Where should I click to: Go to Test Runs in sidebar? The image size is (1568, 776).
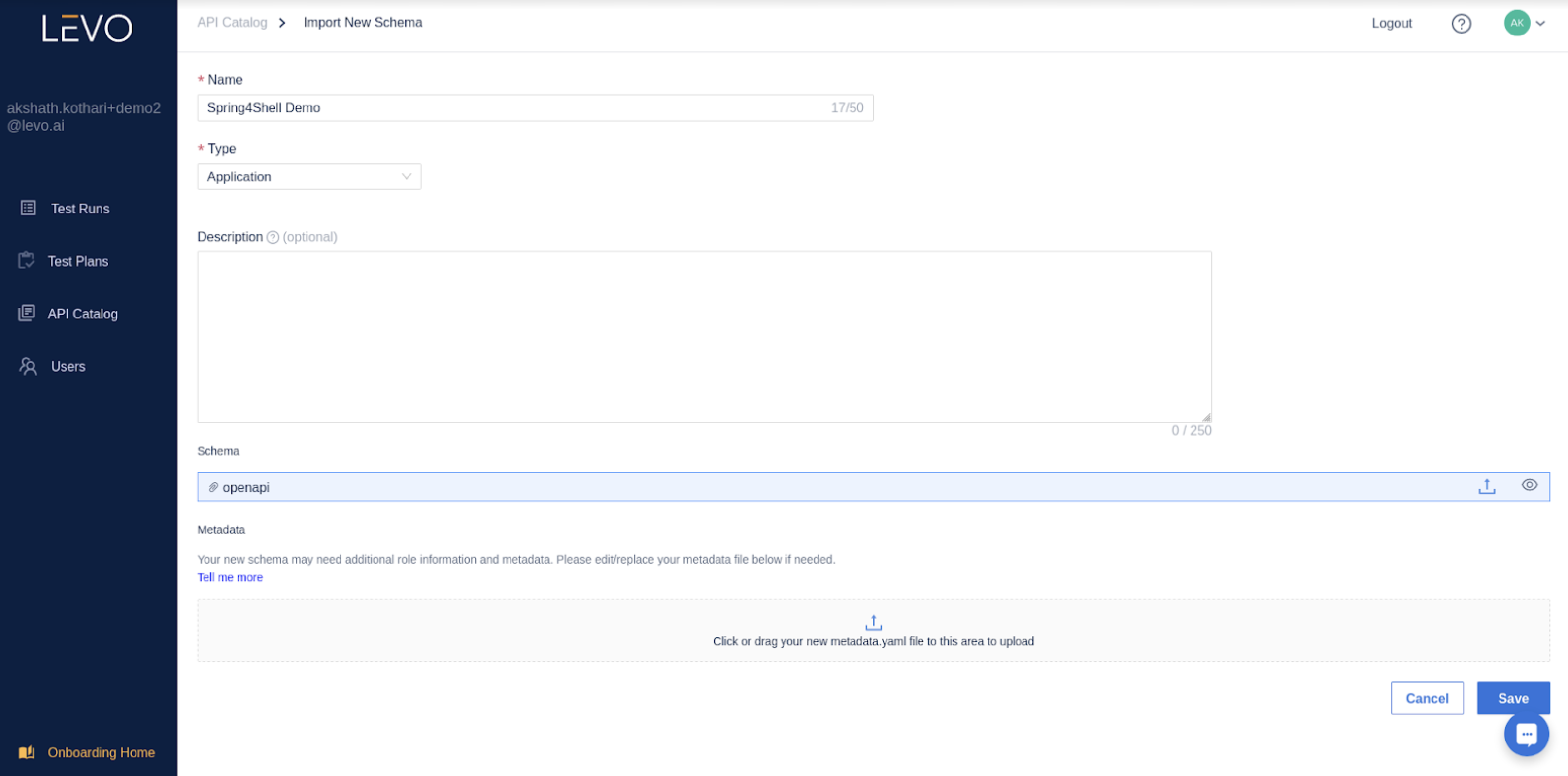pyautogui.click(x=80, y=209)
